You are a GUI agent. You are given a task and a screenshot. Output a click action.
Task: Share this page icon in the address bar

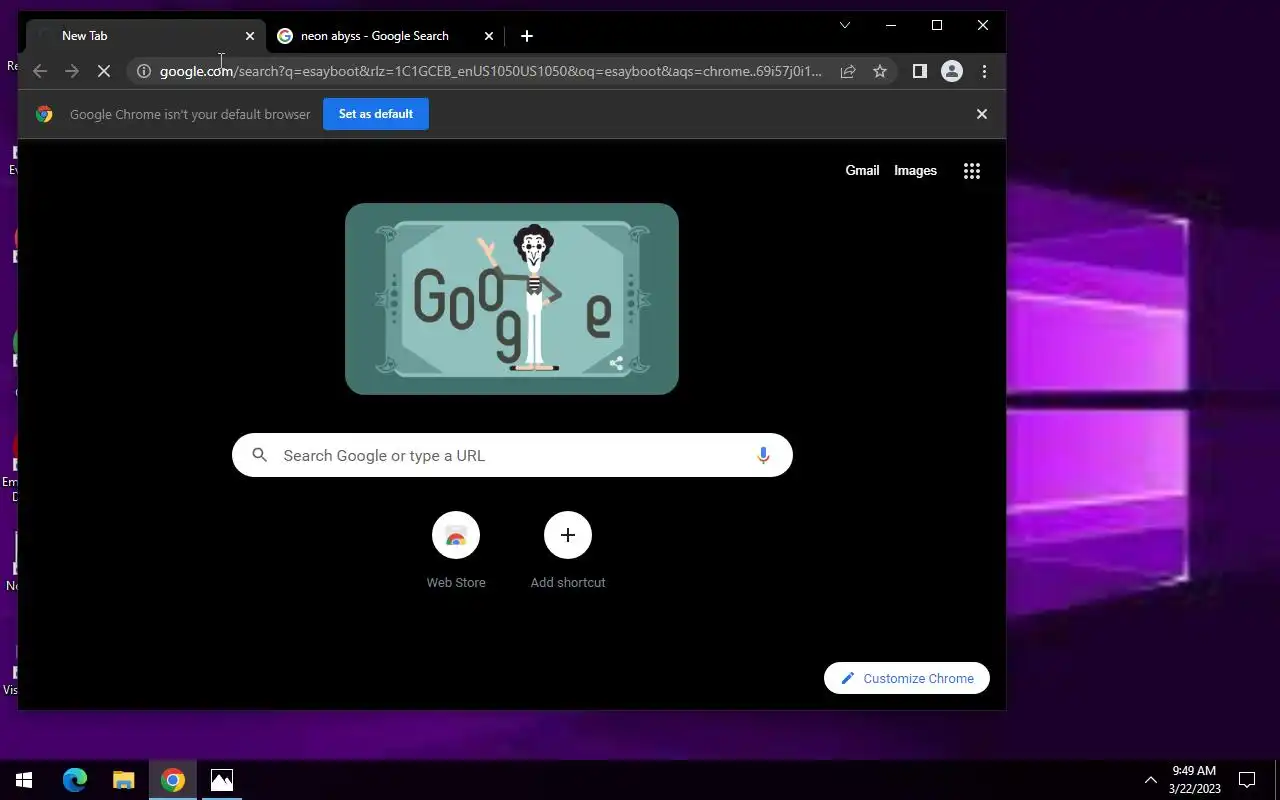coord(848,71)
